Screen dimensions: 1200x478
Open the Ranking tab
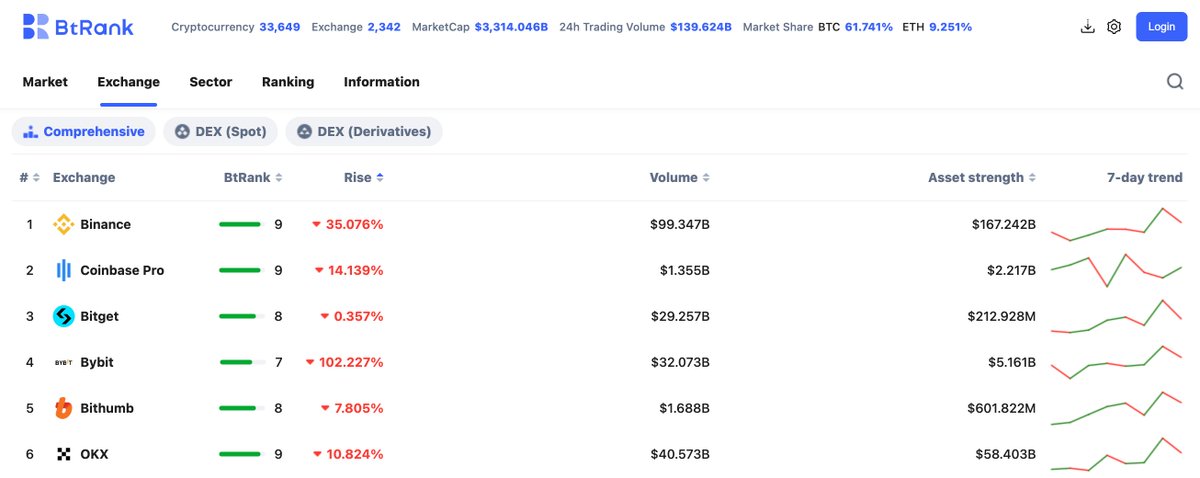tap(288, 82)
